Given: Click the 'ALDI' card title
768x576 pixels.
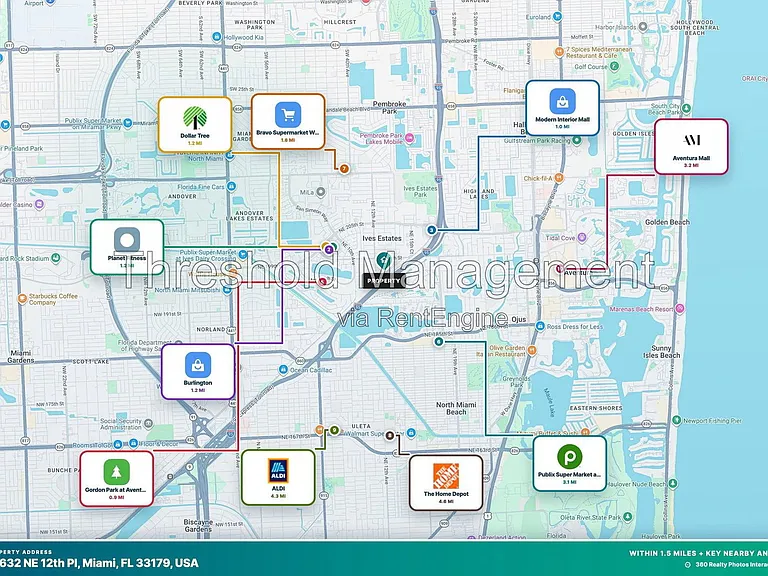Looking at the screenshot, I should tap(278, 489).
